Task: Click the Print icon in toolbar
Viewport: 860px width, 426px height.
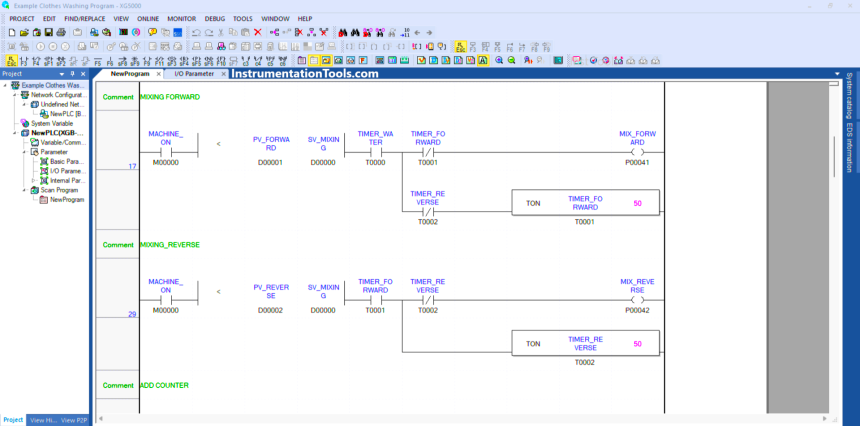Action: pos(61,32)
